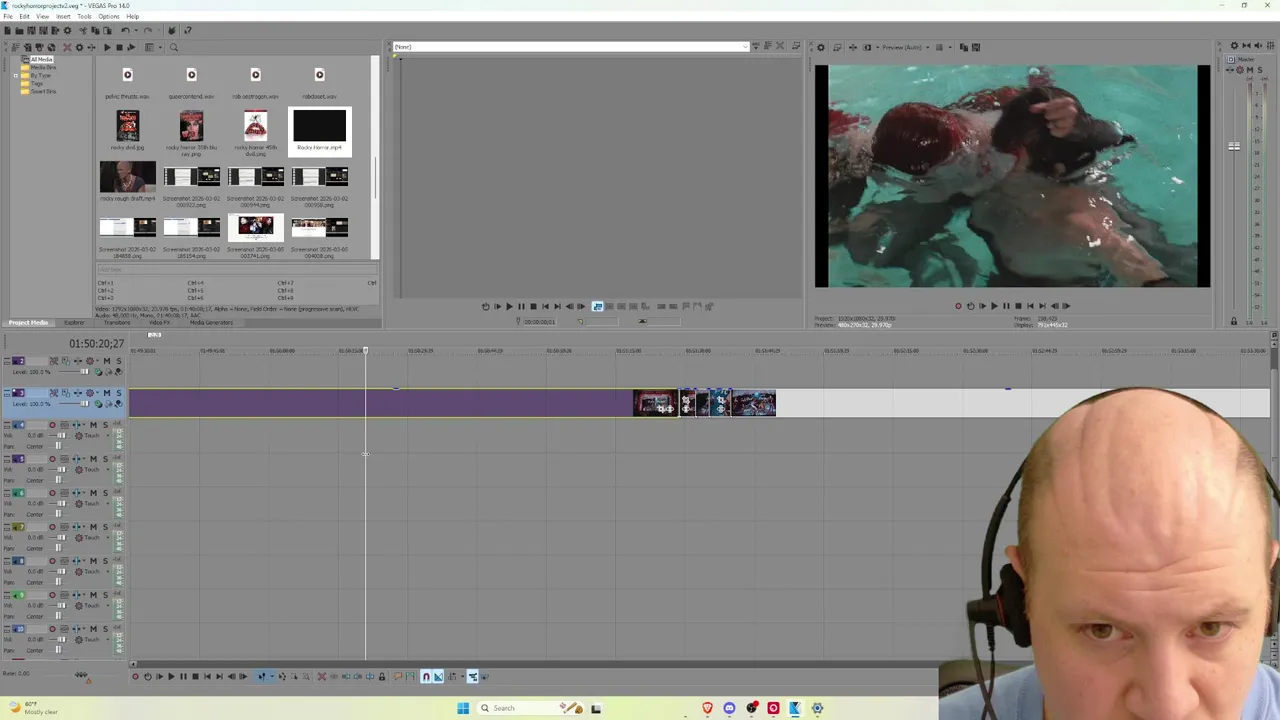This screenshot has height=720, width=1280.
Task: Open Auto Ripple mode dropdown arrow
Action: 463,677
